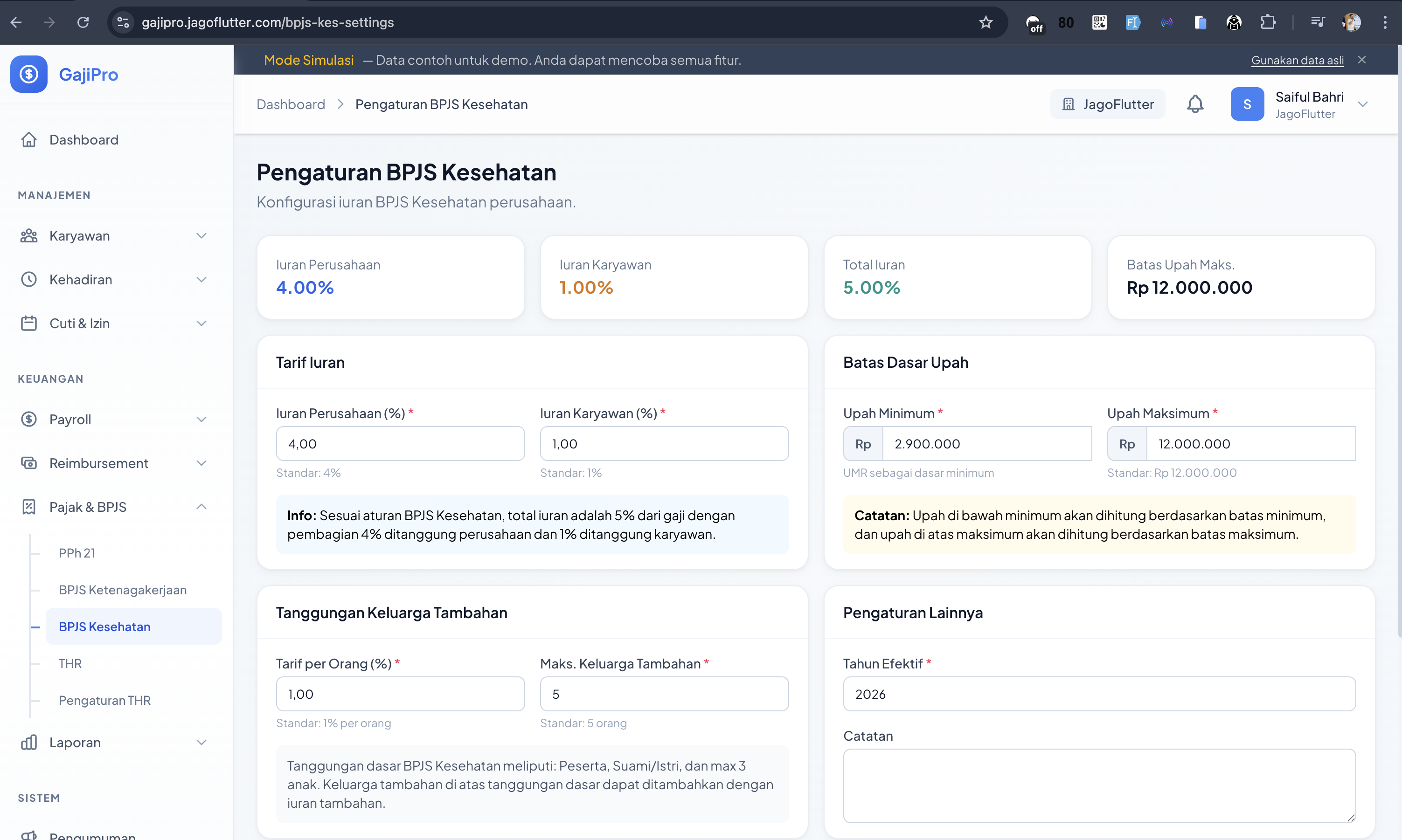Open the THR submenu item
The height and width of the screenshot is (840, 1402).
[133, 663]
